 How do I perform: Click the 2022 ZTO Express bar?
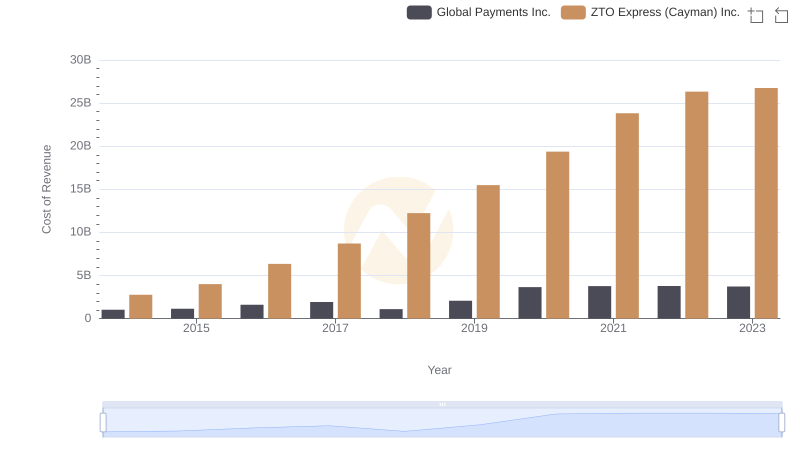(696, 205)
